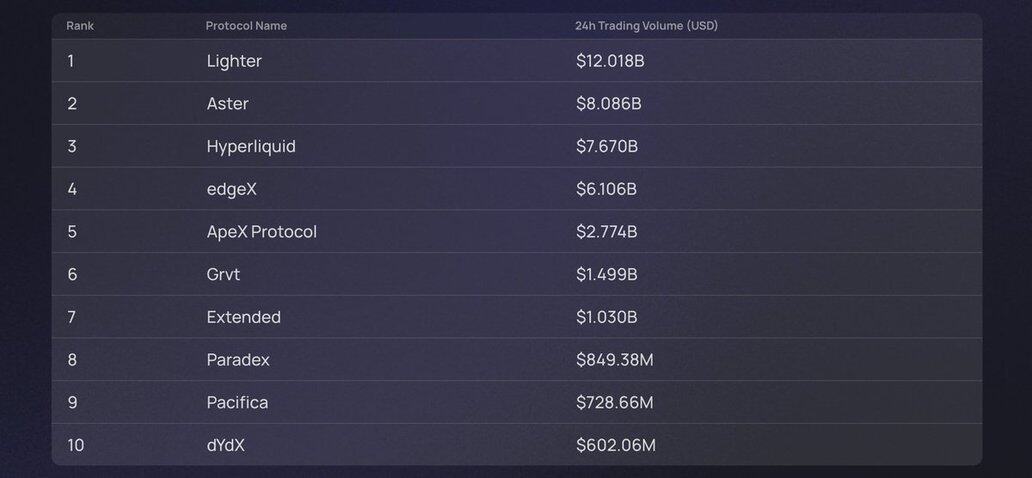Open the Lighter protocol row
This screenshot has height=478, width=1032.
pos(234,61)
